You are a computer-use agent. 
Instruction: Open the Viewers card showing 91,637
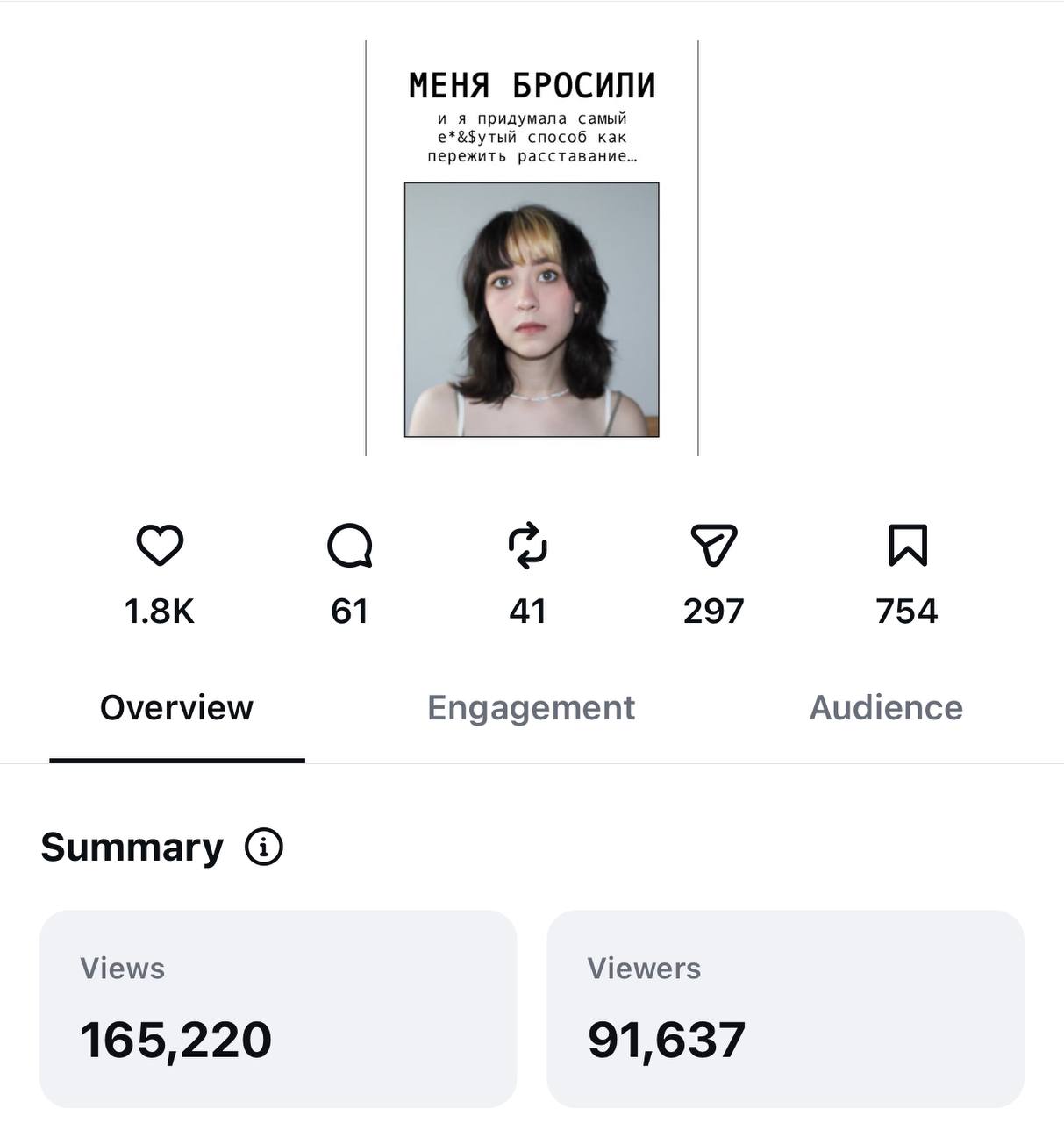(785, 1009)
